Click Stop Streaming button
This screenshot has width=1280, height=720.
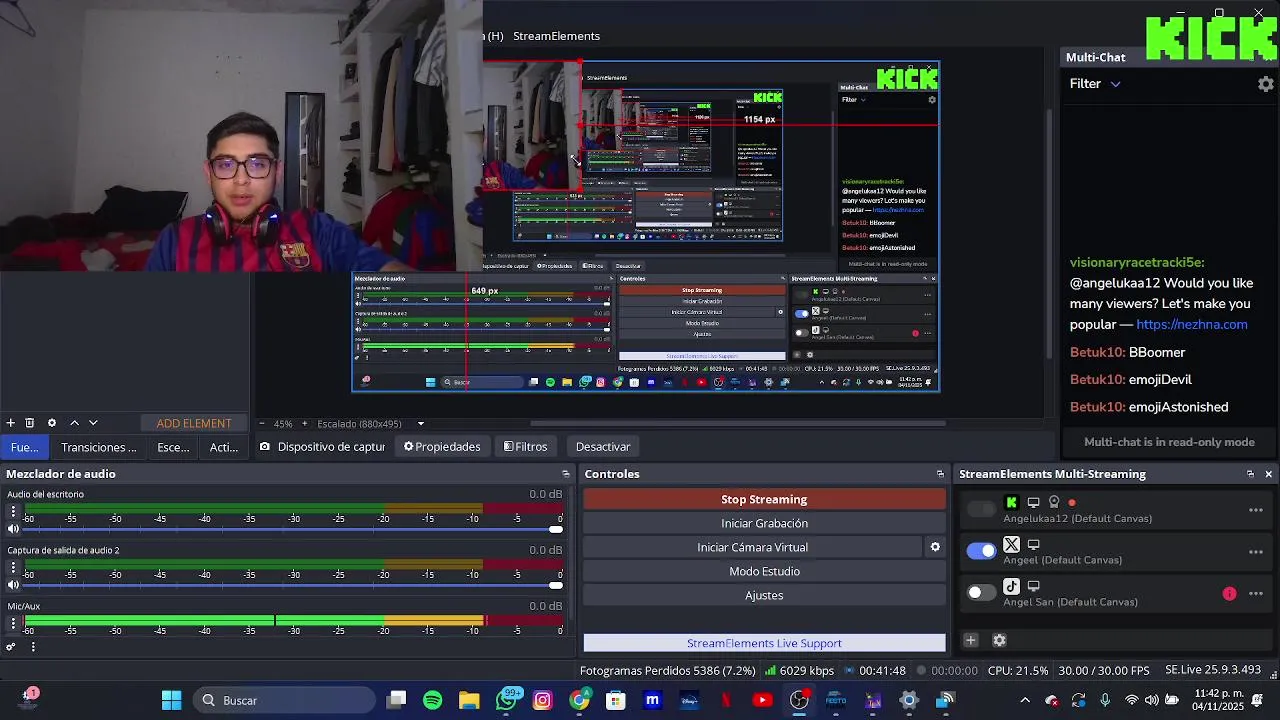coord(764,499)
